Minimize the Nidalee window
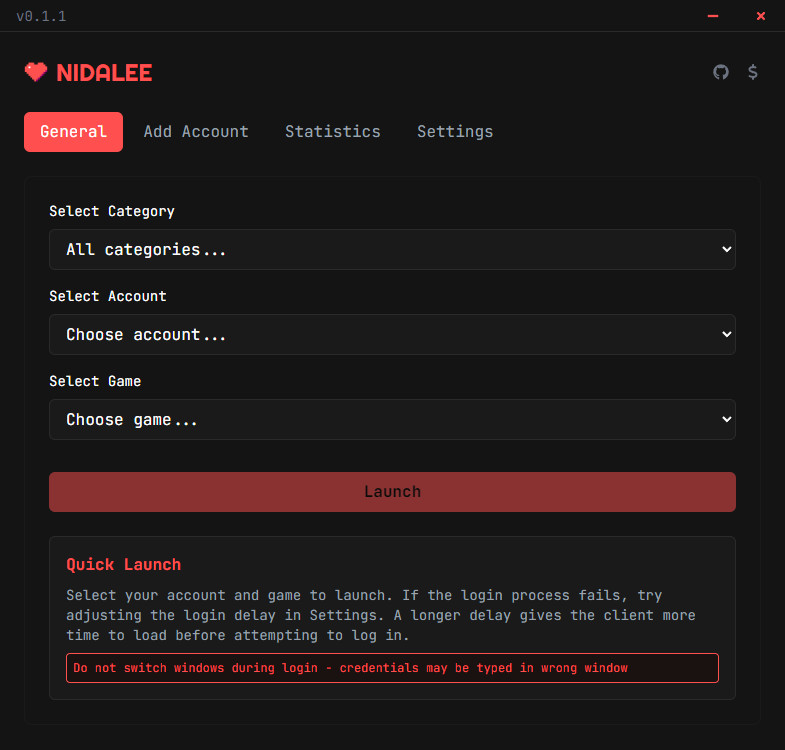 tap(713, 16)
